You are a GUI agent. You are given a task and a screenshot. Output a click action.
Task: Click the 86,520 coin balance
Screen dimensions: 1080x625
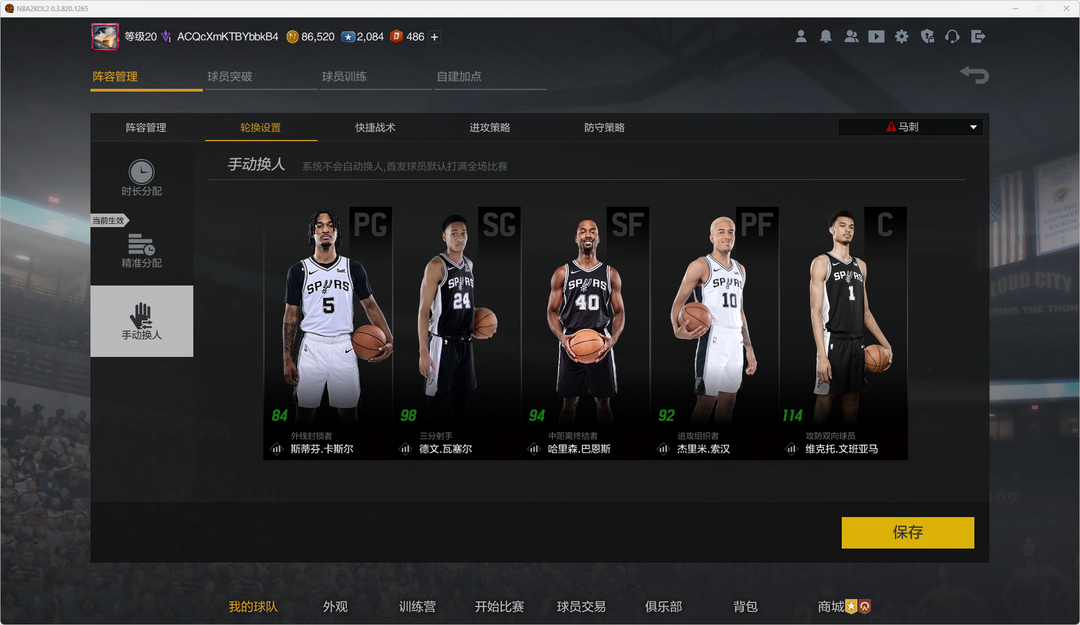[x=318, y=37]
